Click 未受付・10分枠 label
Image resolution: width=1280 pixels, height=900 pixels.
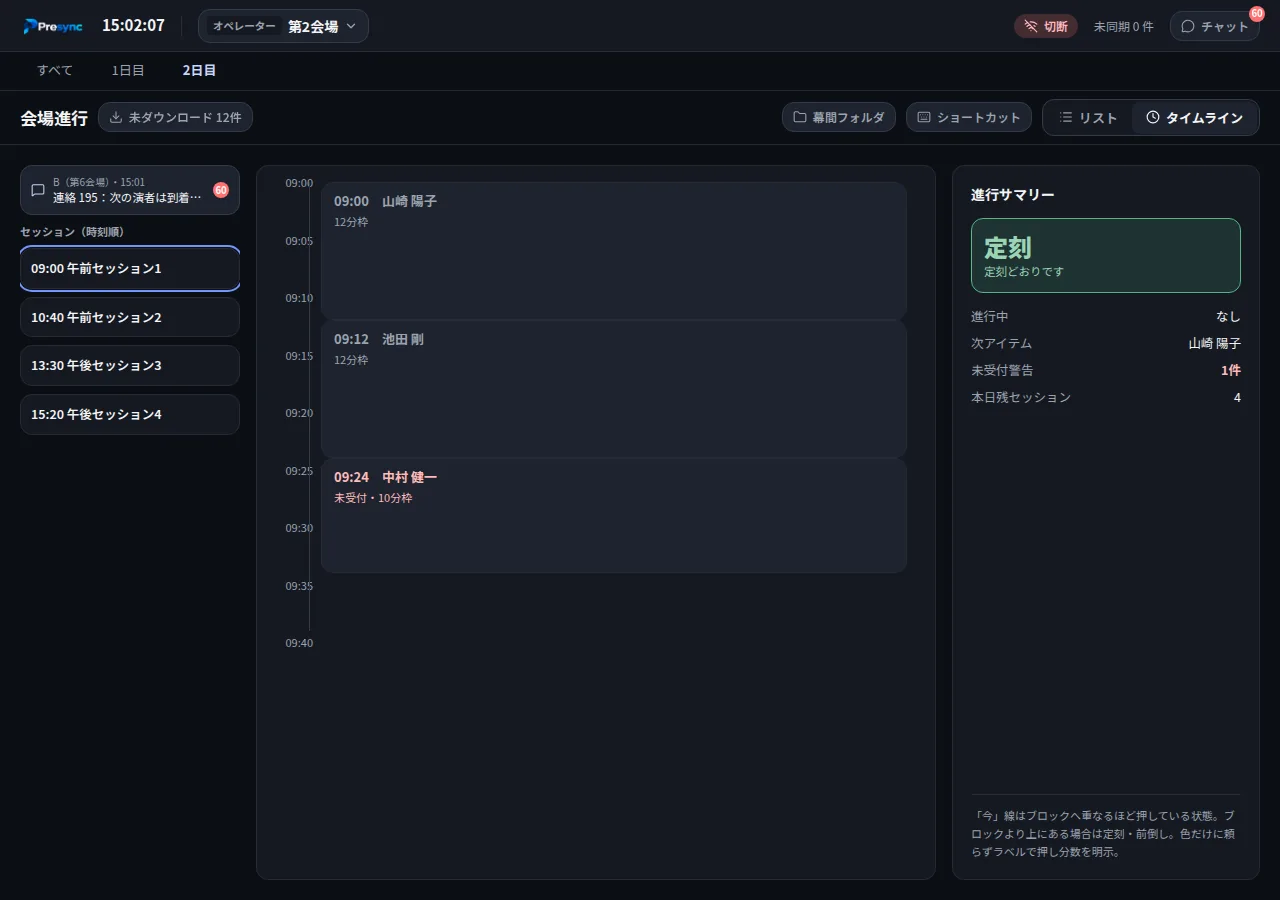pos(373,498)
